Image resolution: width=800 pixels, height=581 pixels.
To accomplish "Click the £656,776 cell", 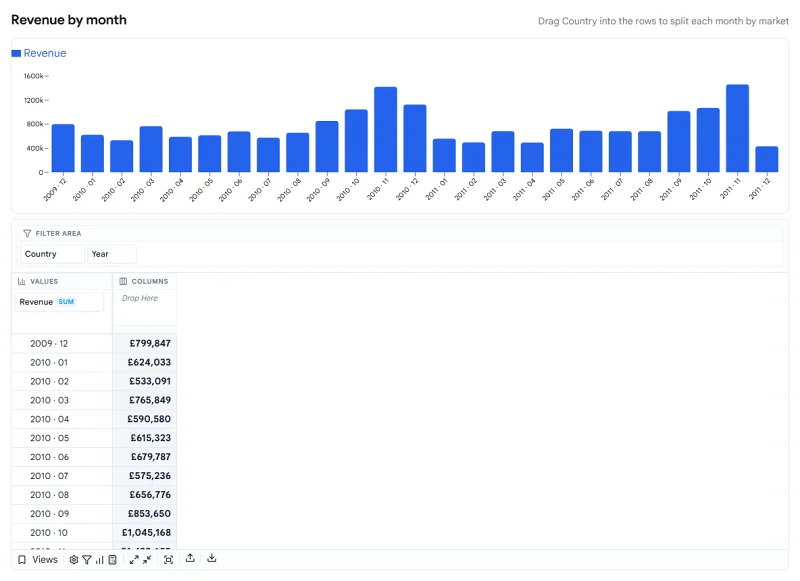I will [x=144, y=494].
